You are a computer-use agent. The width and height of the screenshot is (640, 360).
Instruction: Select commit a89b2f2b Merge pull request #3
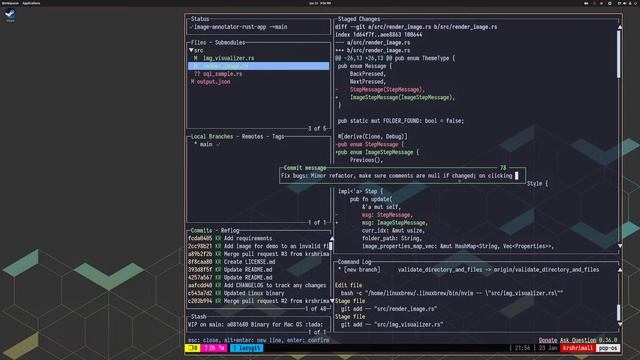258,254
